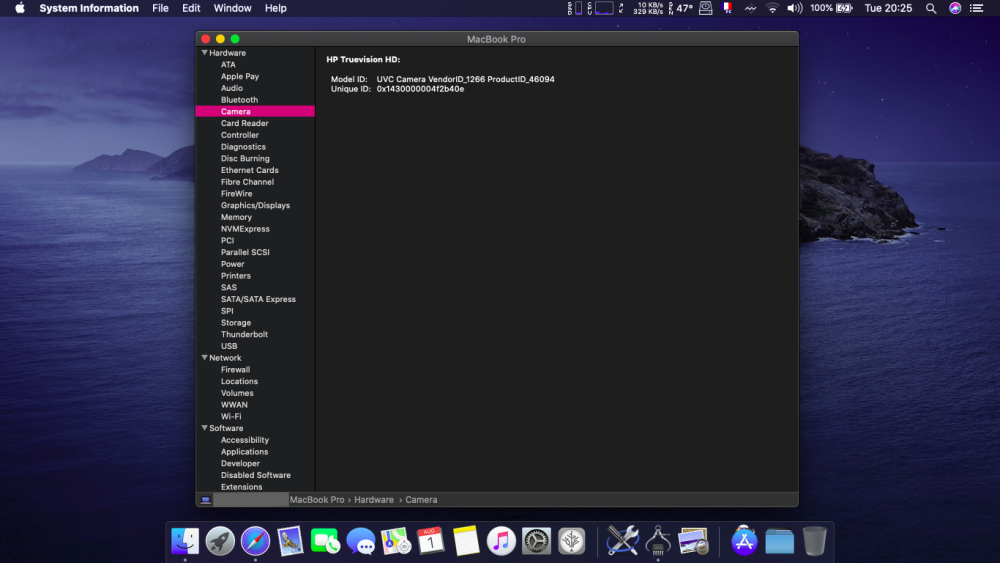1000x563 pixels.
Task: Launch Safari from the Dock
Action: 255,541
